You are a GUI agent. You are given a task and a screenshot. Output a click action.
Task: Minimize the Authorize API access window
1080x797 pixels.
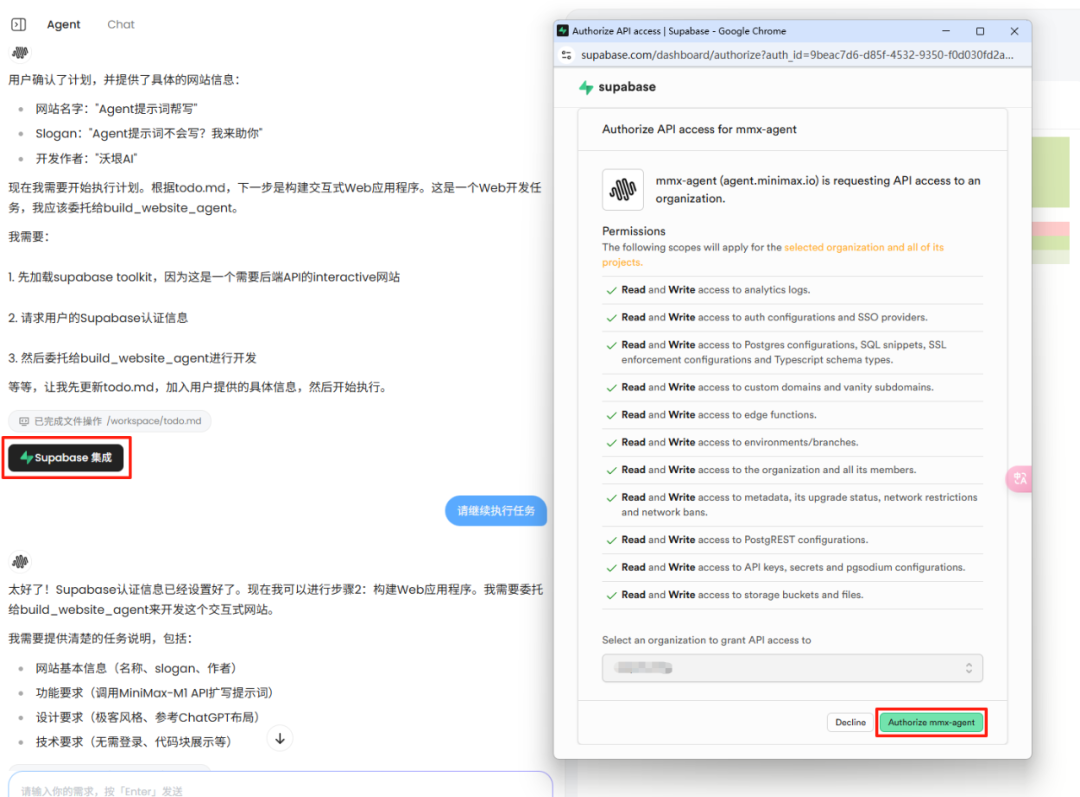coord(946,31)
